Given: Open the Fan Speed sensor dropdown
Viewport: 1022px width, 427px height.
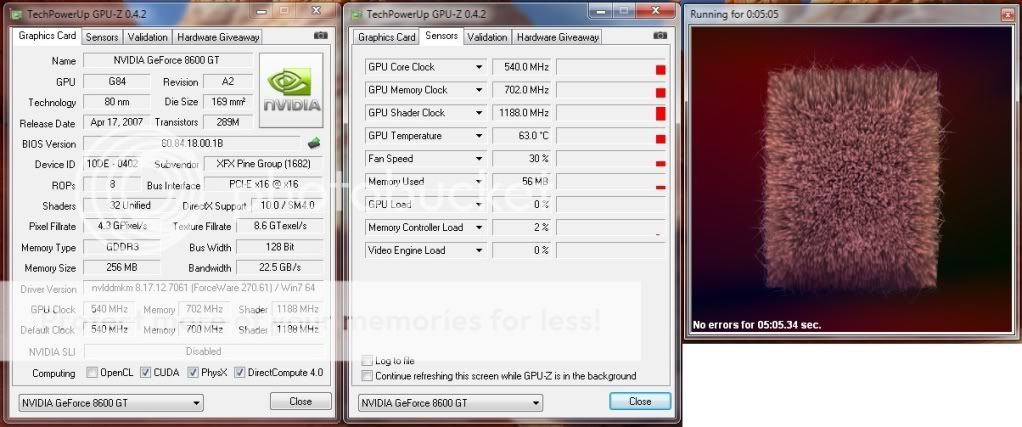Looking at the screenshot, I should click(479, 158).
